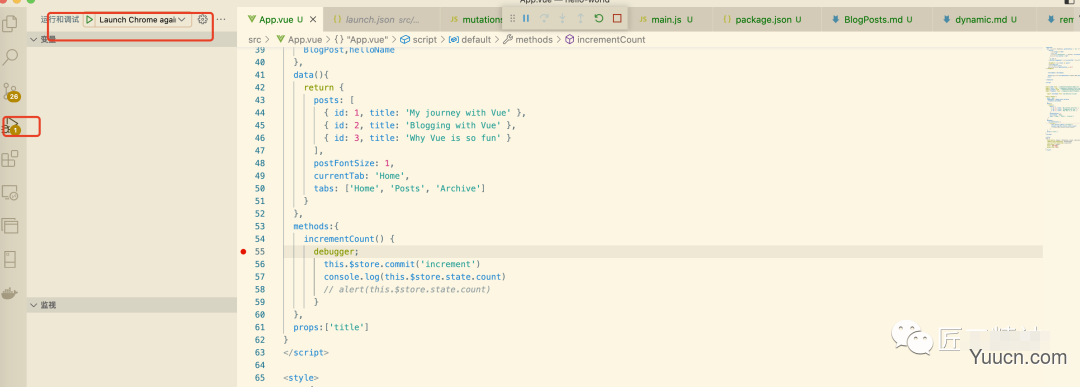Switch to the launch.json tab
Viewport: 1080px width, 387px height.
(375, 20)
